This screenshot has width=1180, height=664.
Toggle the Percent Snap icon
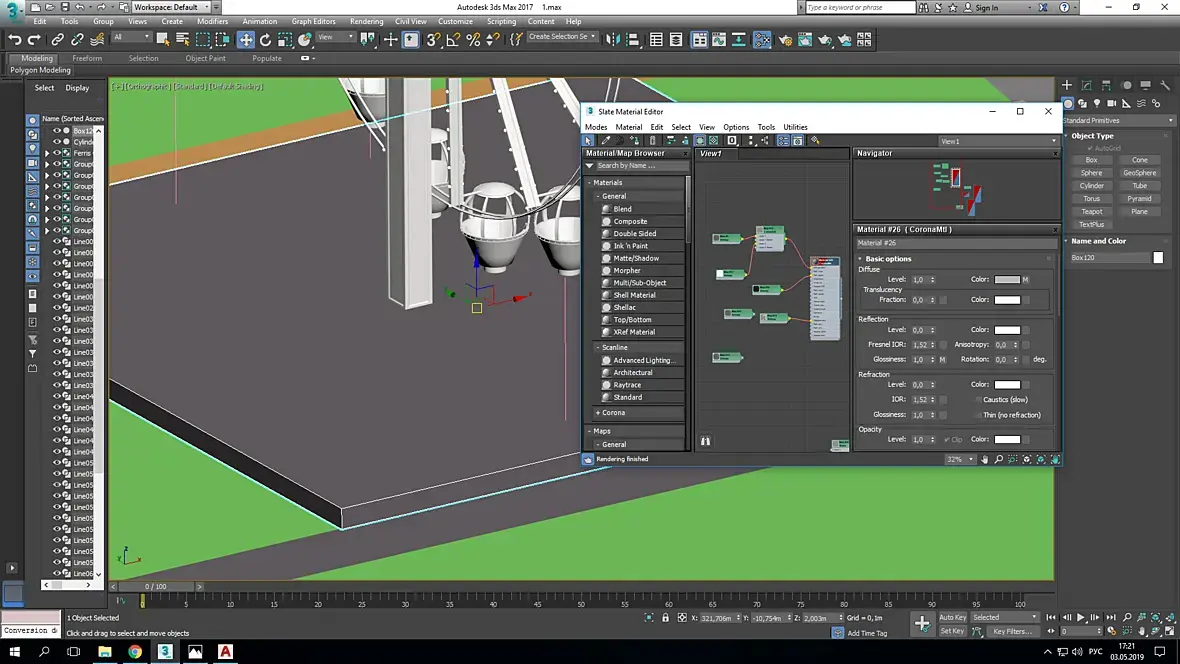tap(473, 40)
